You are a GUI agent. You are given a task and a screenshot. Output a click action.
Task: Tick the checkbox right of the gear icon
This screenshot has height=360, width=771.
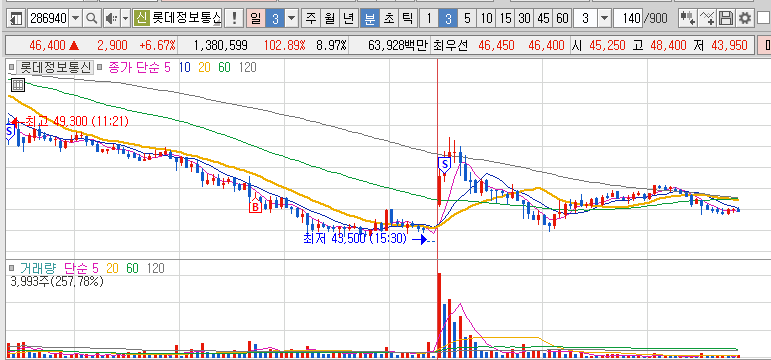pyautogui.click(x=764, y=19)
